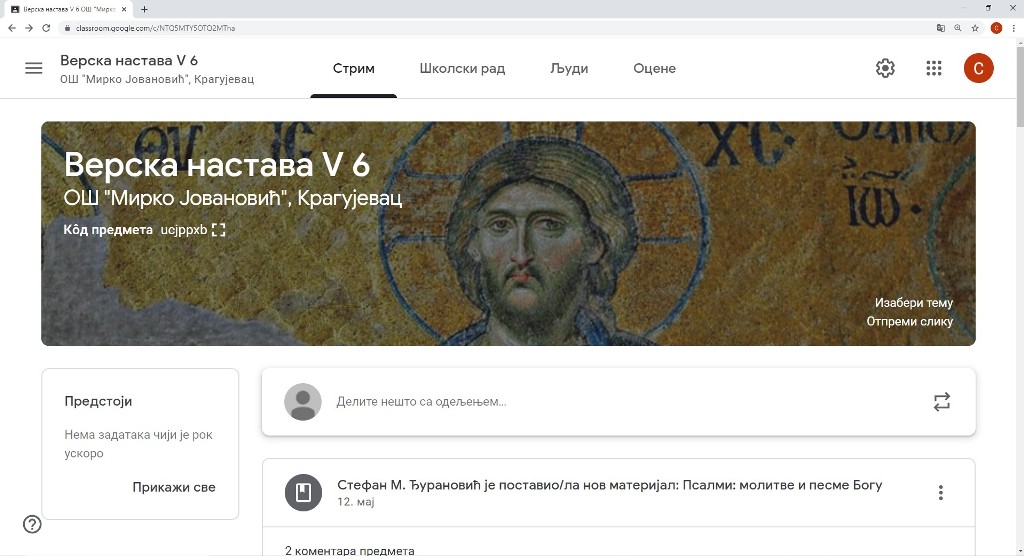Close the Верска настава browser tab
The width and height of the screenshot is (1024, 556).
click(x=124, y=9)
